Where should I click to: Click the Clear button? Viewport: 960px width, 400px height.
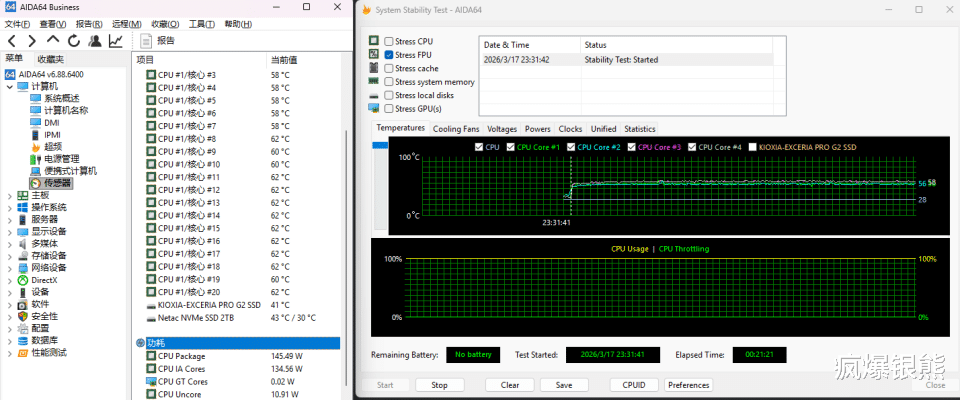point(509,385)
